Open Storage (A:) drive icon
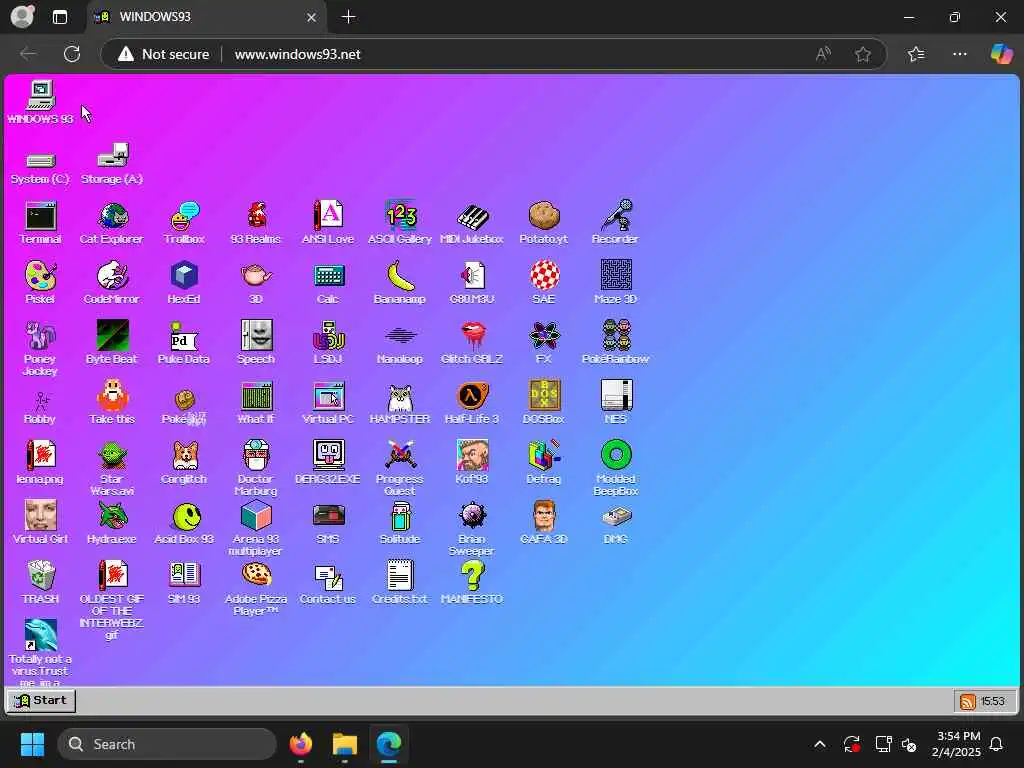 coord(112,165)
